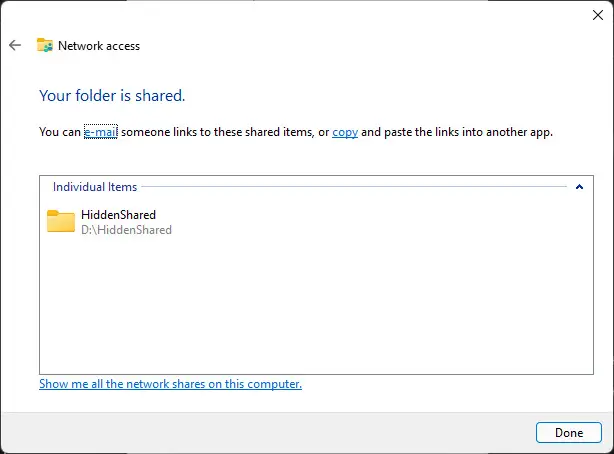
Task: Click the HiddenShared folder icon
Action: pos(61,221)
